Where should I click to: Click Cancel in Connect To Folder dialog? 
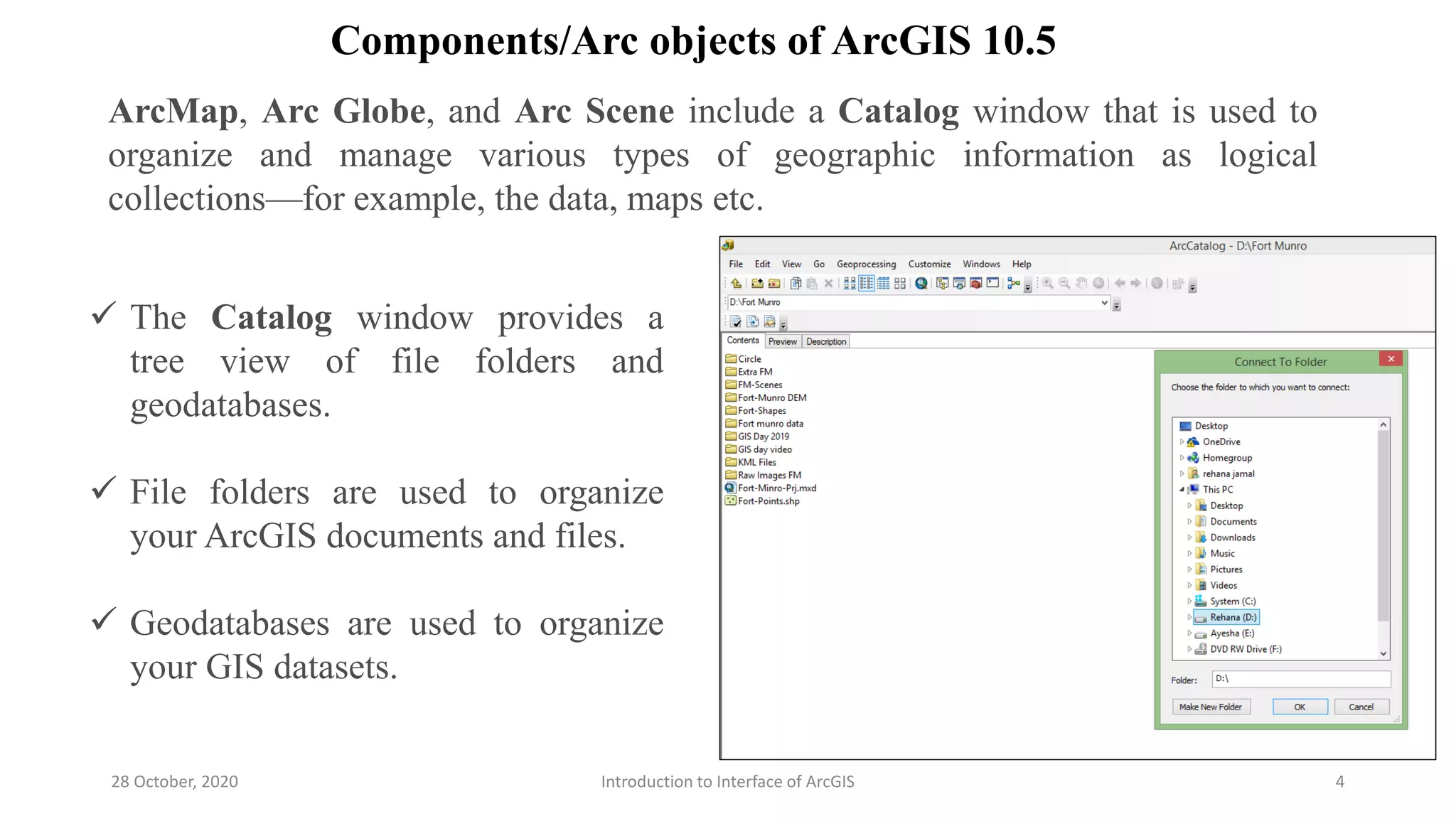(1361, 707)
